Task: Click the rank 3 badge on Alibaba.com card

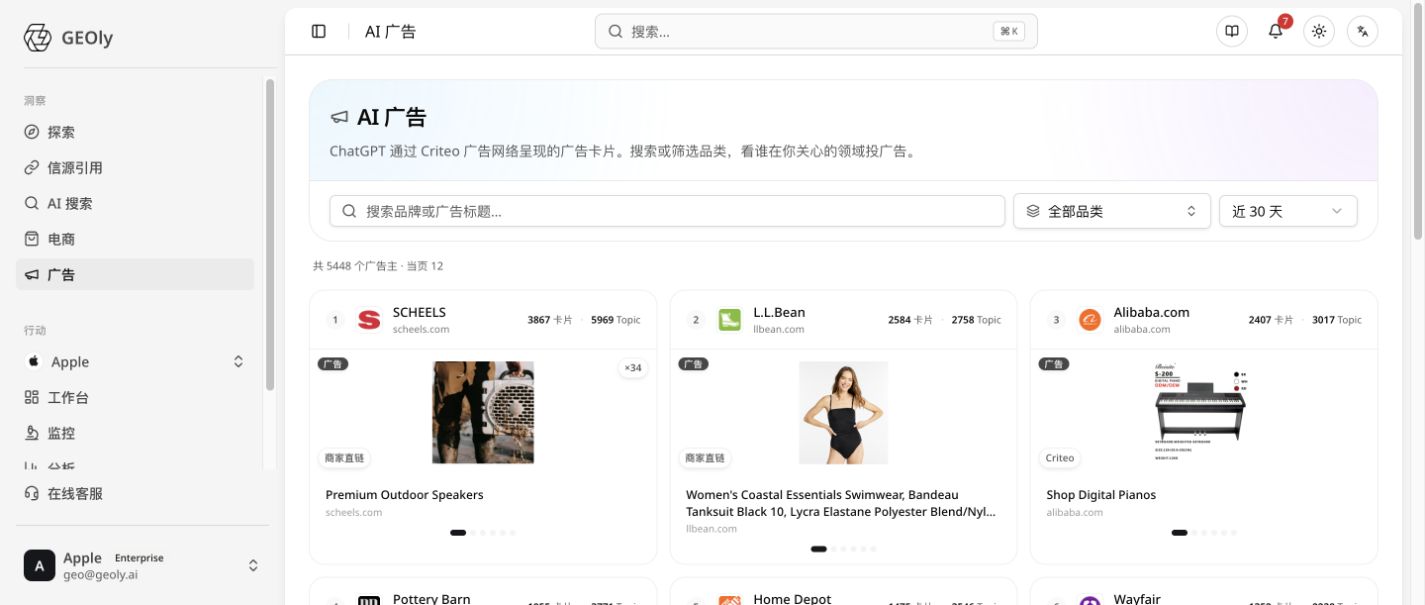Action: (x=1056, y=320)
